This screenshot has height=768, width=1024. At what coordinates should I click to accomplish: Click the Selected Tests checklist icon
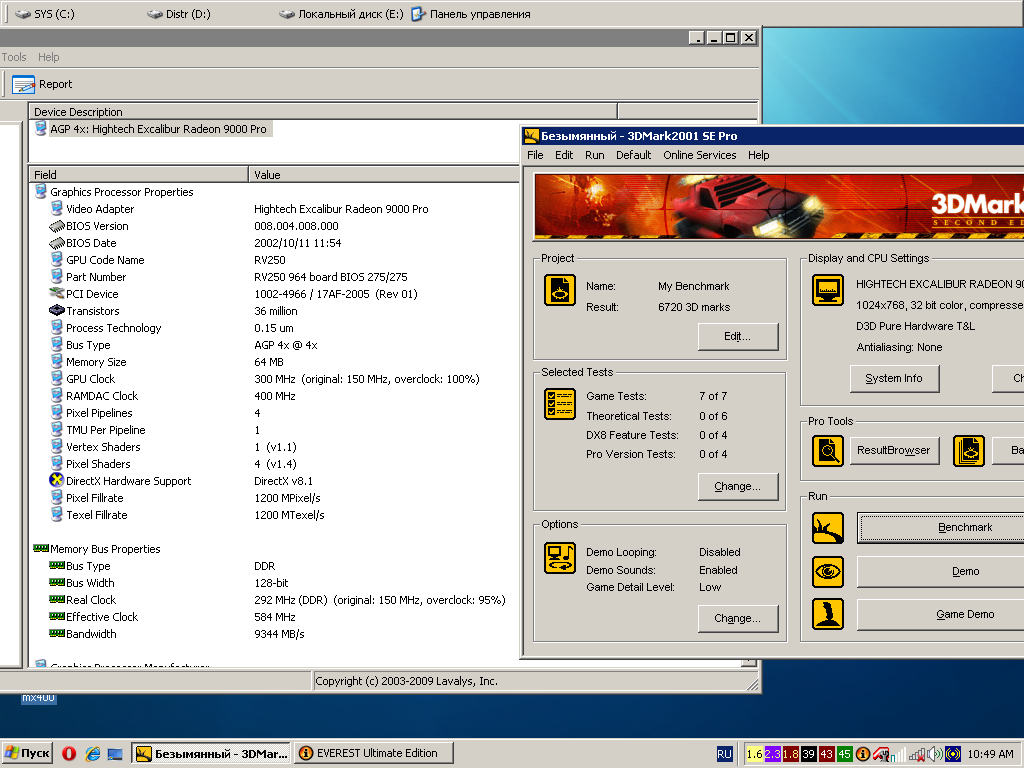[560, 404]
